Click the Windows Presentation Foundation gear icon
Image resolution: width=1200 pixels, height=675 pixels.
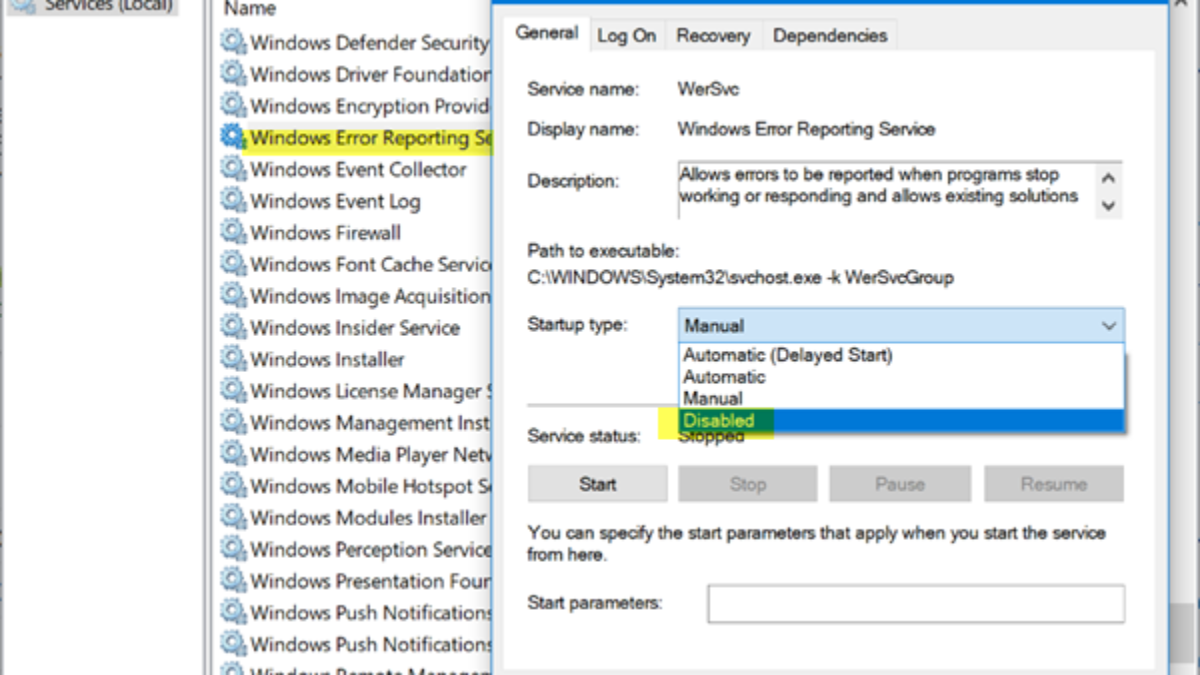click(233, 581)
